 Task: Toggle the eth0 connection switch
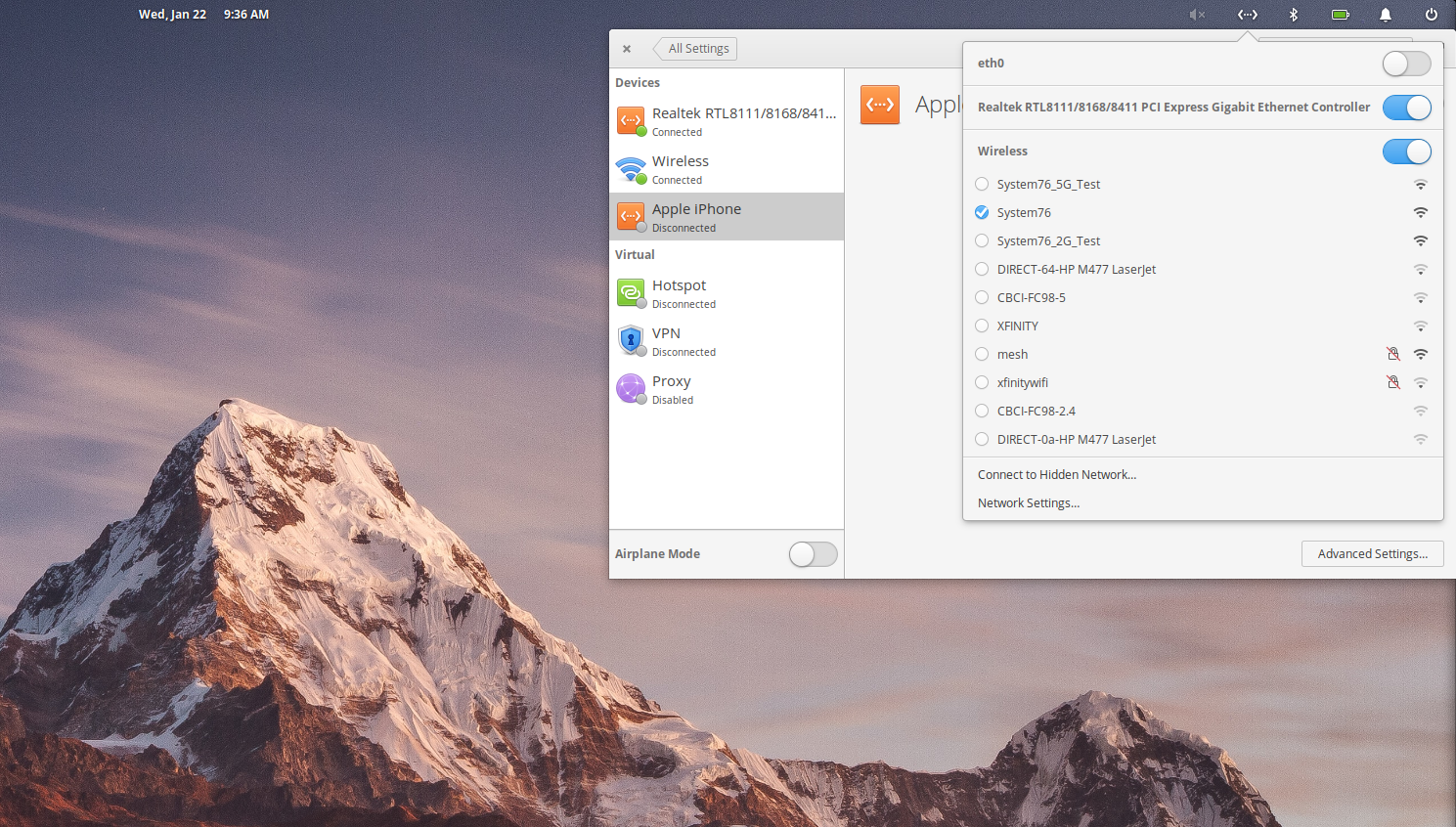[1406, 63]
